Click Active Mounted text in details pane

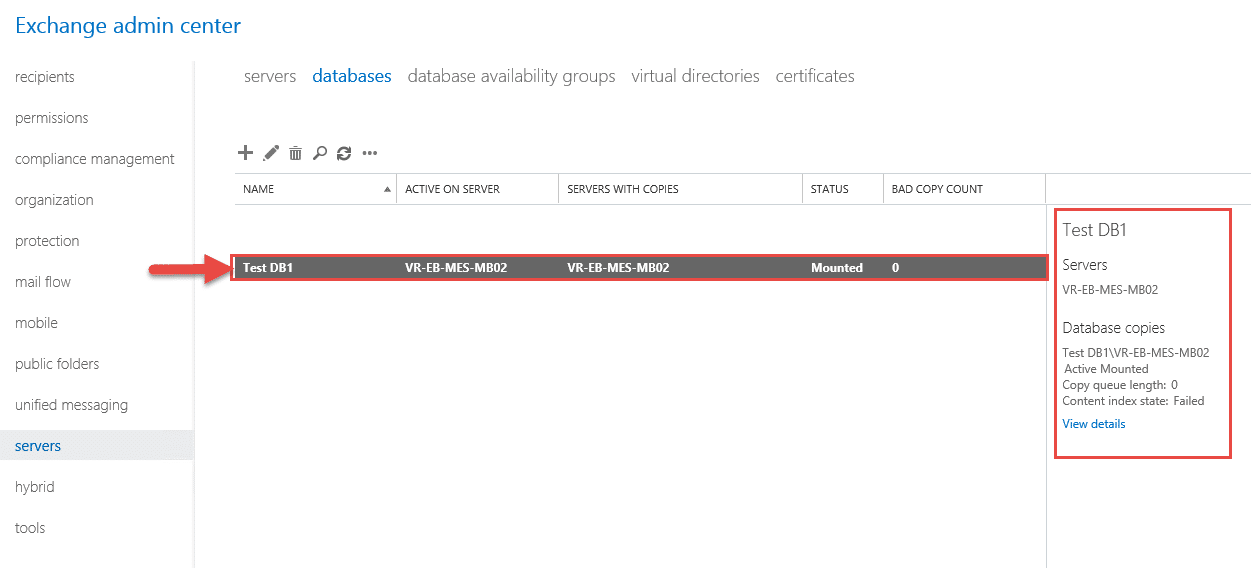pos(1106,369)
